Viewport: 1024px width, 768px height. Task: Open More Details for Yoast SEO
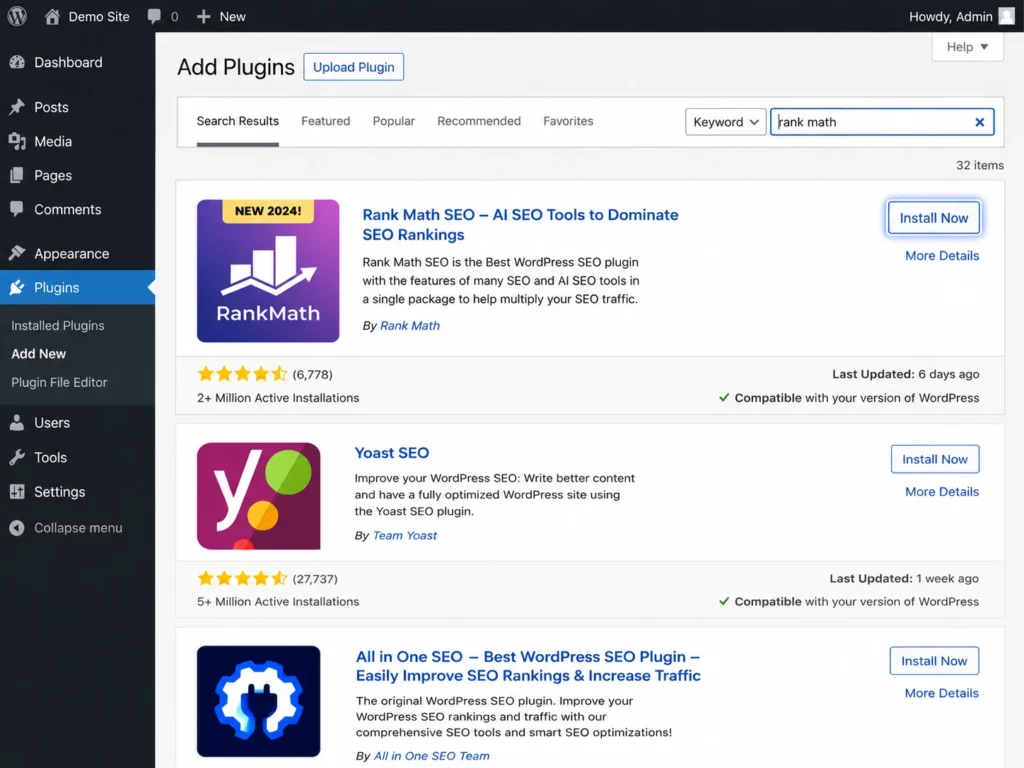pos(942,492)
